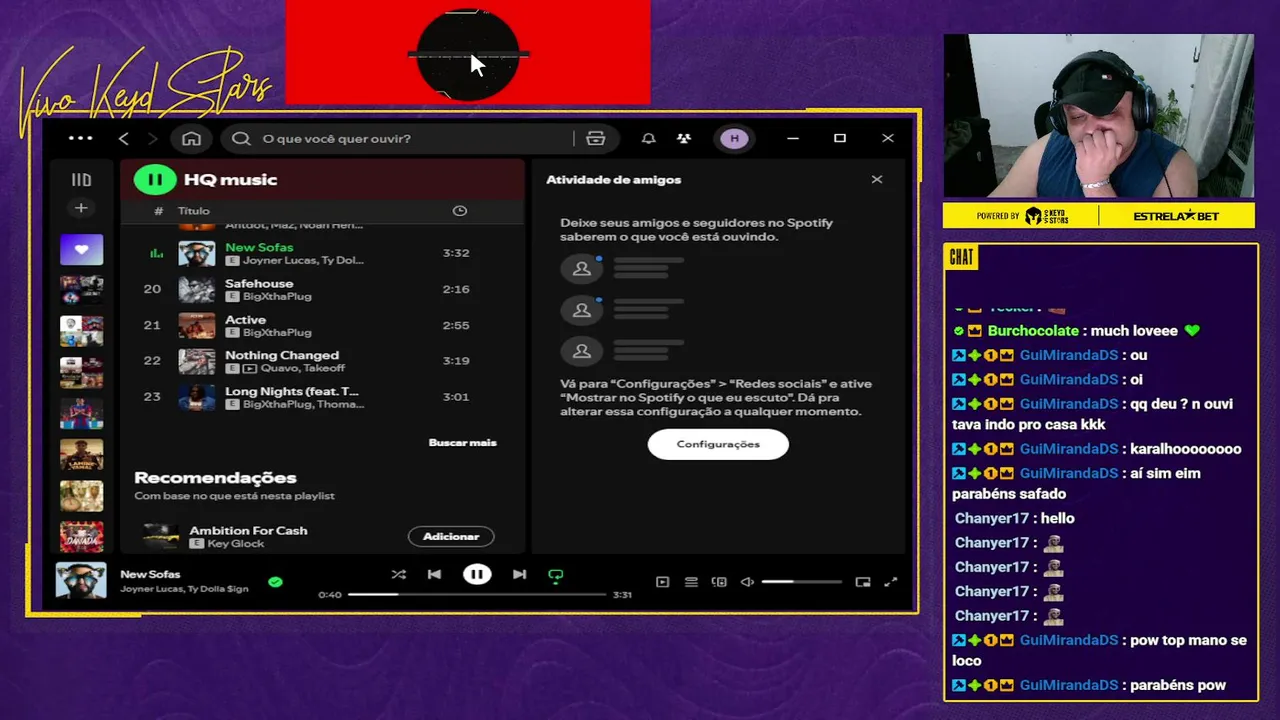Open Safehouse album cover thumbnail
This screenshot has width=1280, height=720.
196,289
